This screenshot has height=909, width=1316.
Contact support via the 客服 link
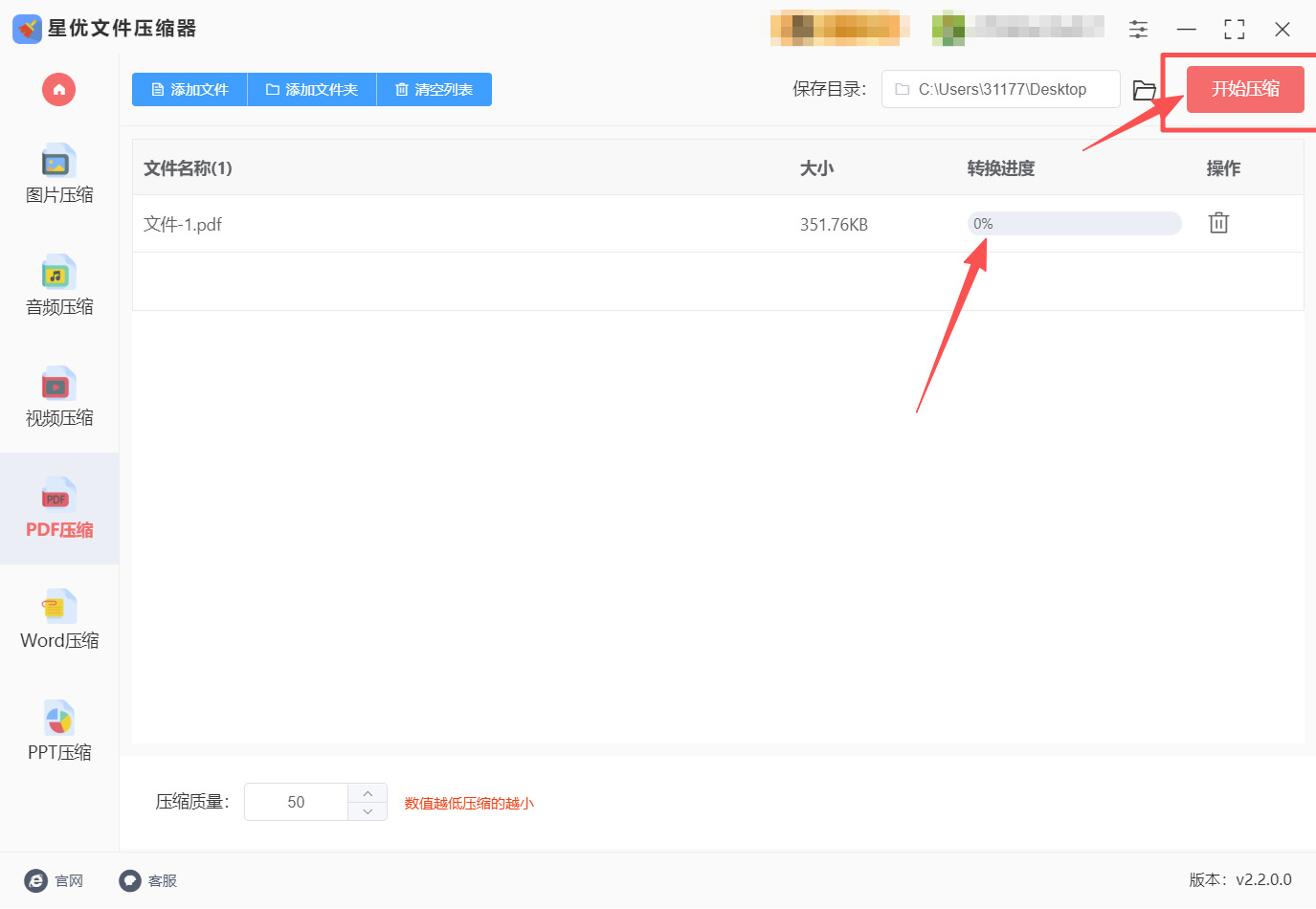pyautogui.click(x=147, y=880)
